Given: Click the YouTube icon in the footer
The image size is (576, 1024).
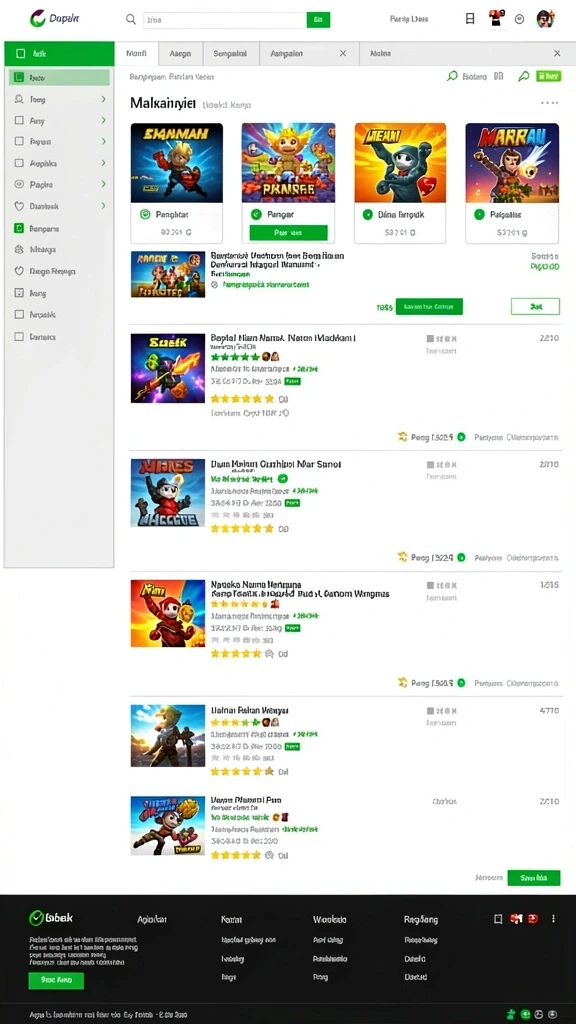Looking at the screenshot, I should point(534,919).
